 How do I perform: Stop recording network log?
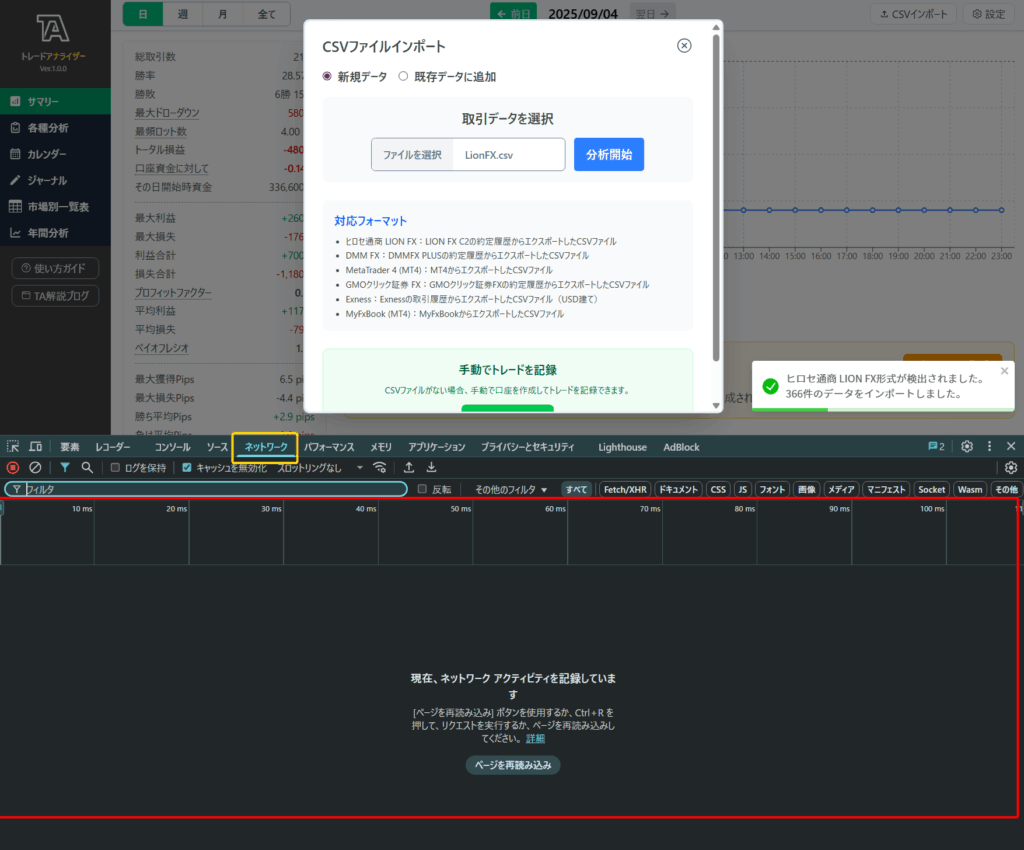[13, 467]
